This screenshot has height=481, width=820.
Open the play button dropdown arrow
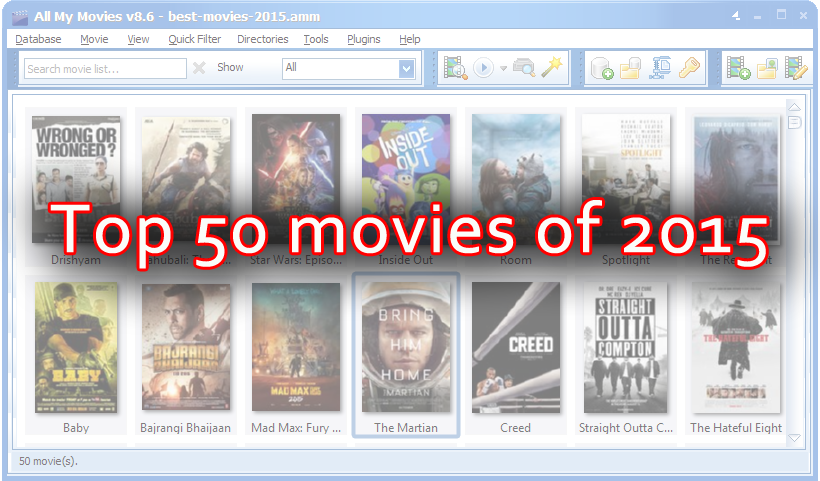pos(503,68)
